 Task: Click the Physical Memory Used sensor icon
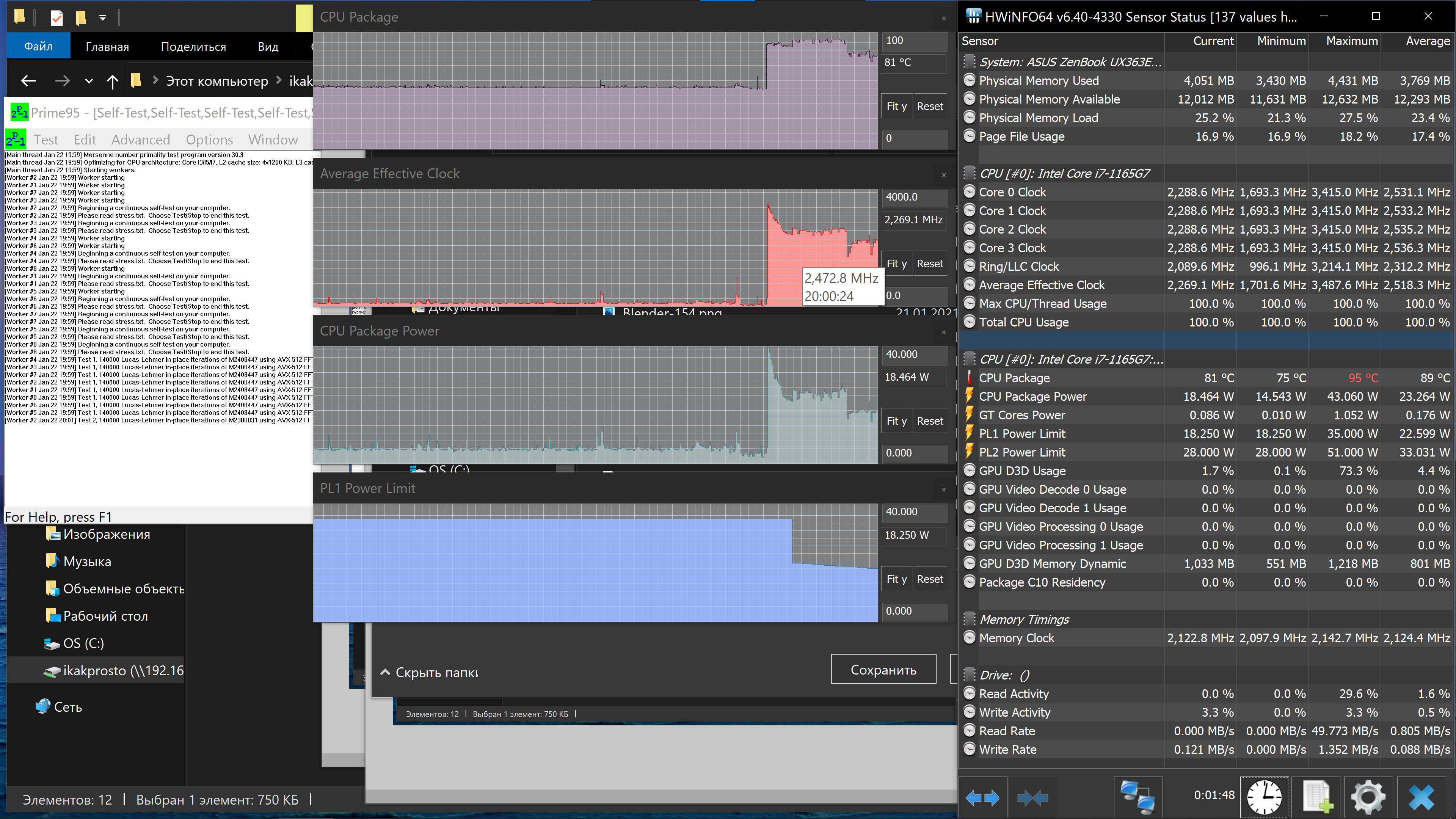click(970, 80)
